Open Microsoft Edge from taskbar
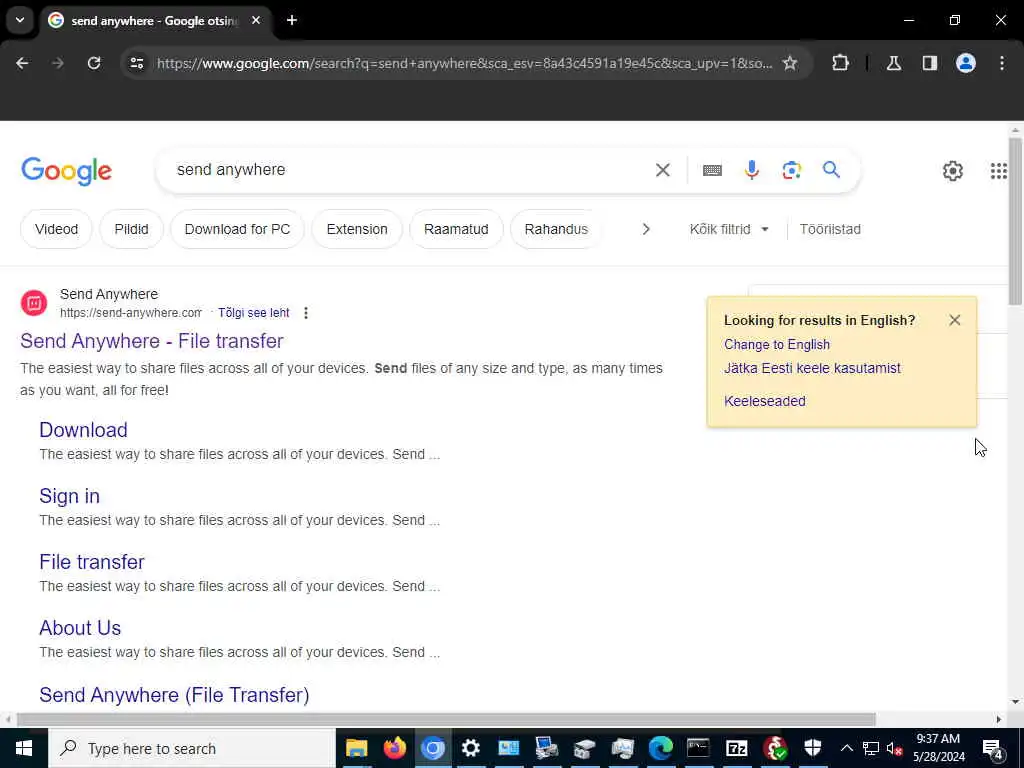 [x=660, y=748]
